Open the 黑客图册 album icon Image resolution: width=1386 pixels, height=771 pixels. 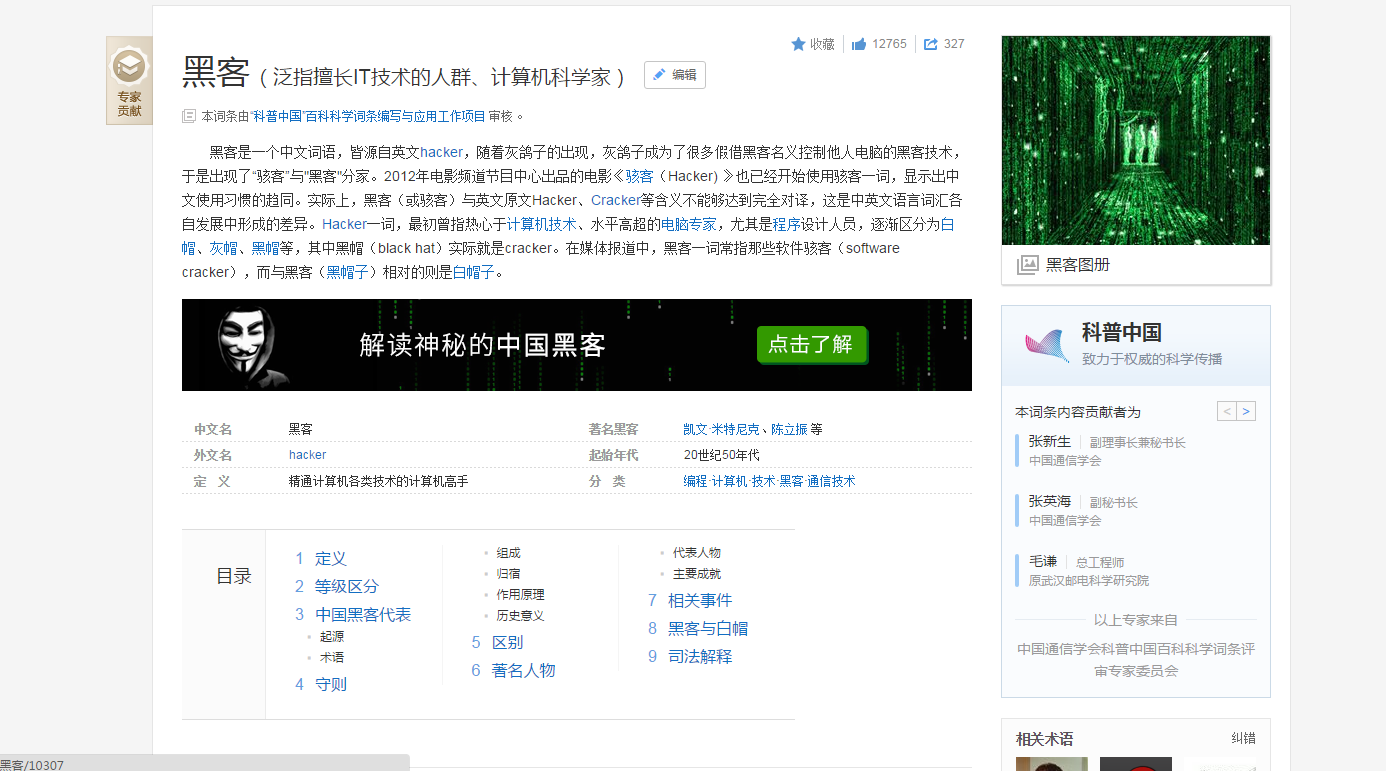(1027, 265)
